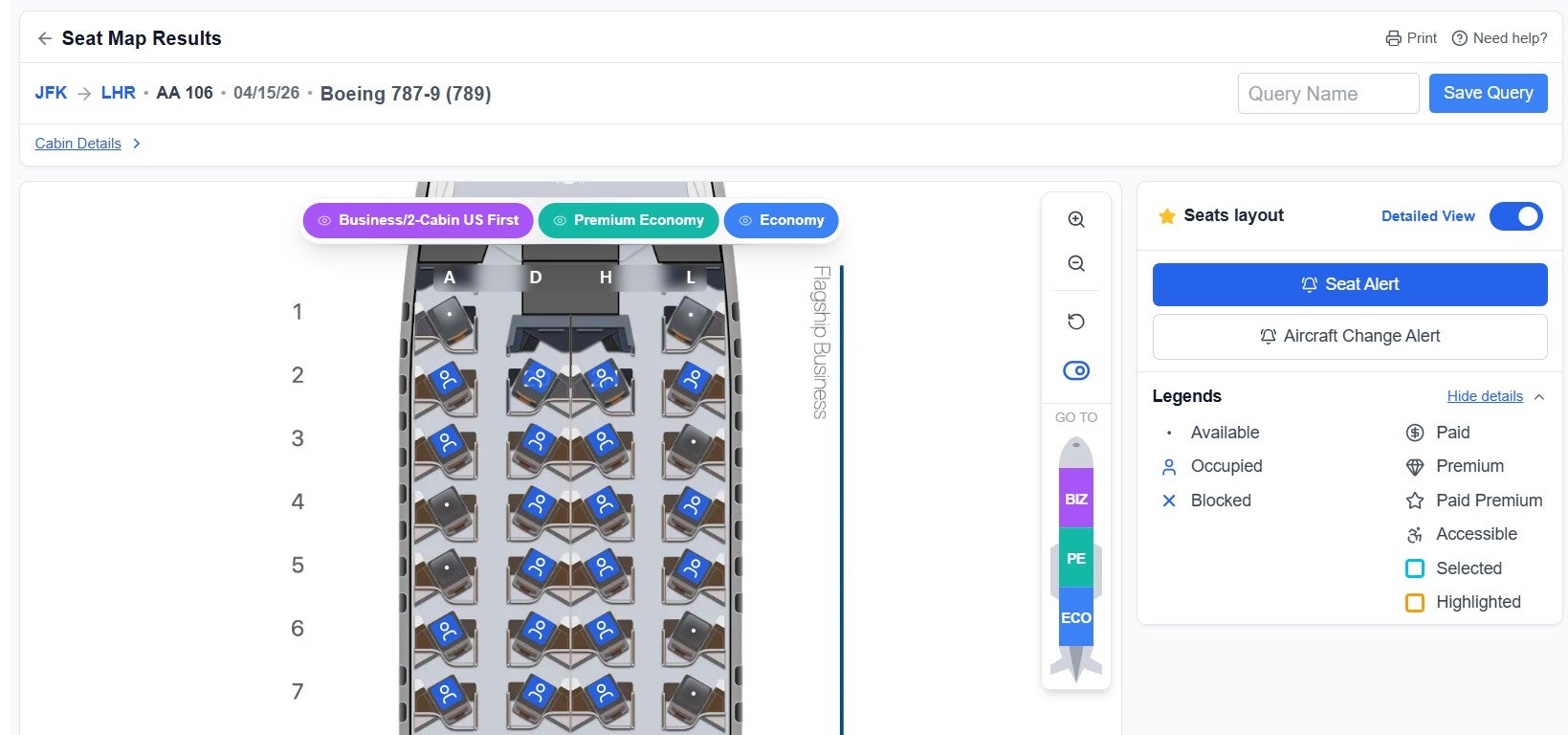The image size is (1568, 735).
Task: Jump to ECO section in navigator
Action: 1075,617
